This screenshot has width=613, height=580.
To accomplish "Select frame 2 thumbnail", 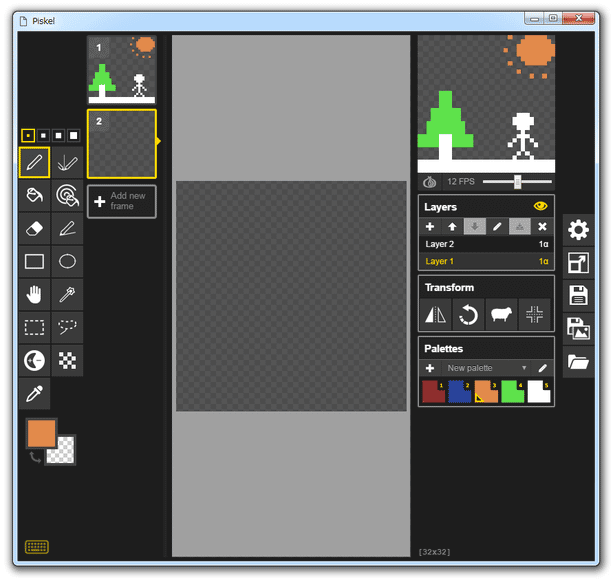I will tap(122, 144).
